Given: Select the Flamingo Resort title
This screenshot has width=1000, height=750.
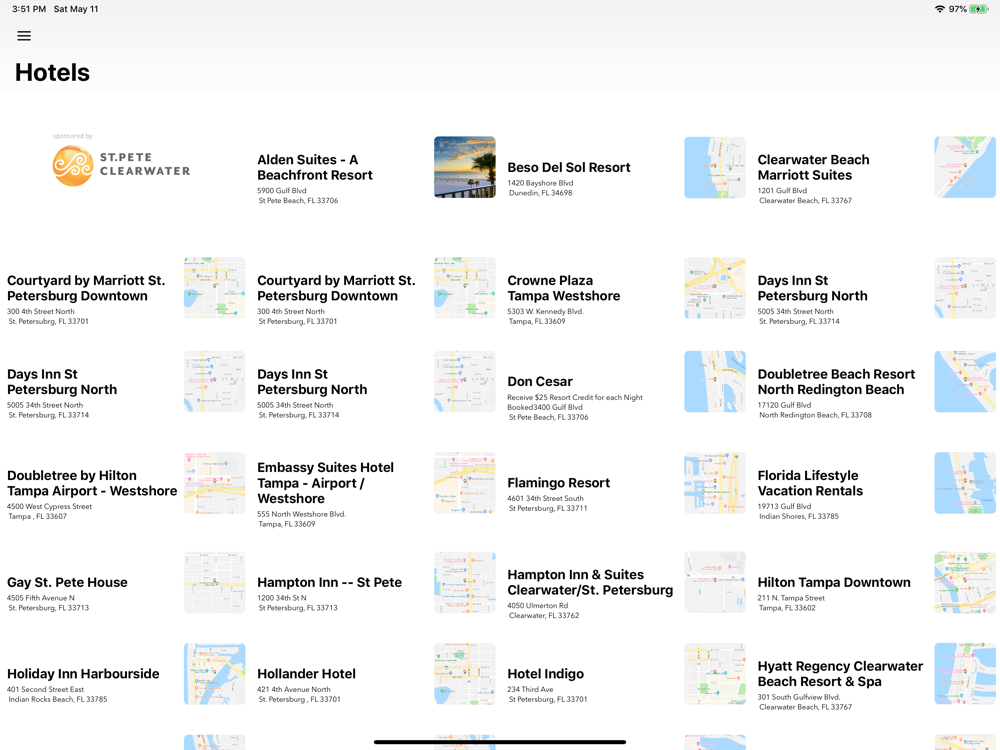Looking at the screenshot, I should pyautogui.click(x=559, y=483).
